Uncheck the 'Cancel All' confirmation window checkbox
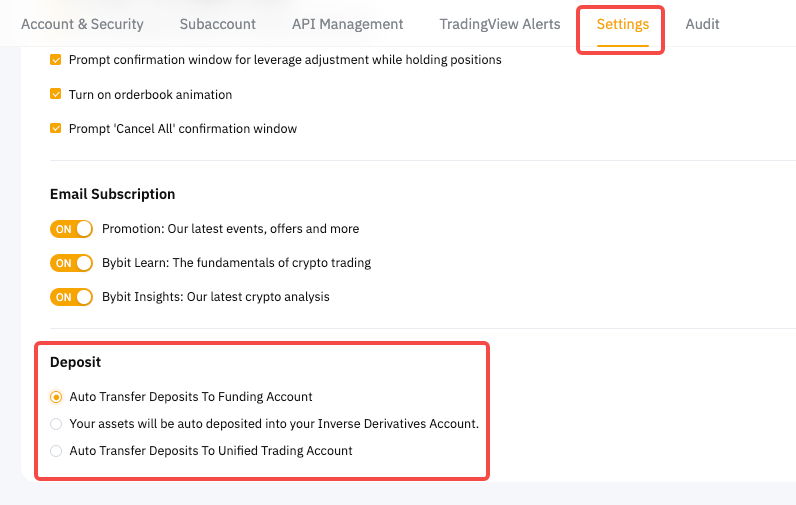This screenshot has width=796, height=505. click(56, 128)
